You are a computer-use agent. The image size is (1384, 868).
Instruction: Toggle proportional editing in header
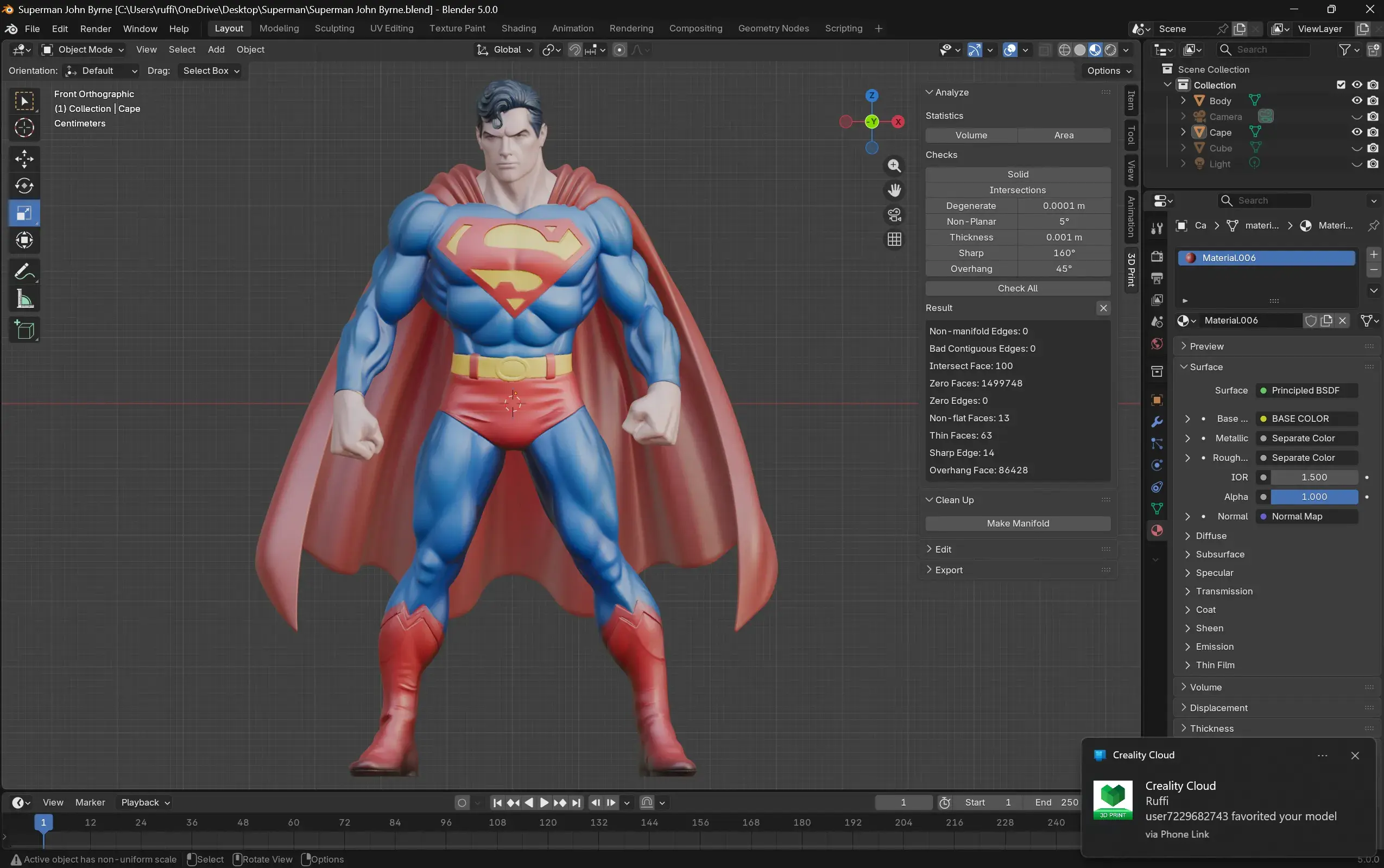[x=620, y=50]
